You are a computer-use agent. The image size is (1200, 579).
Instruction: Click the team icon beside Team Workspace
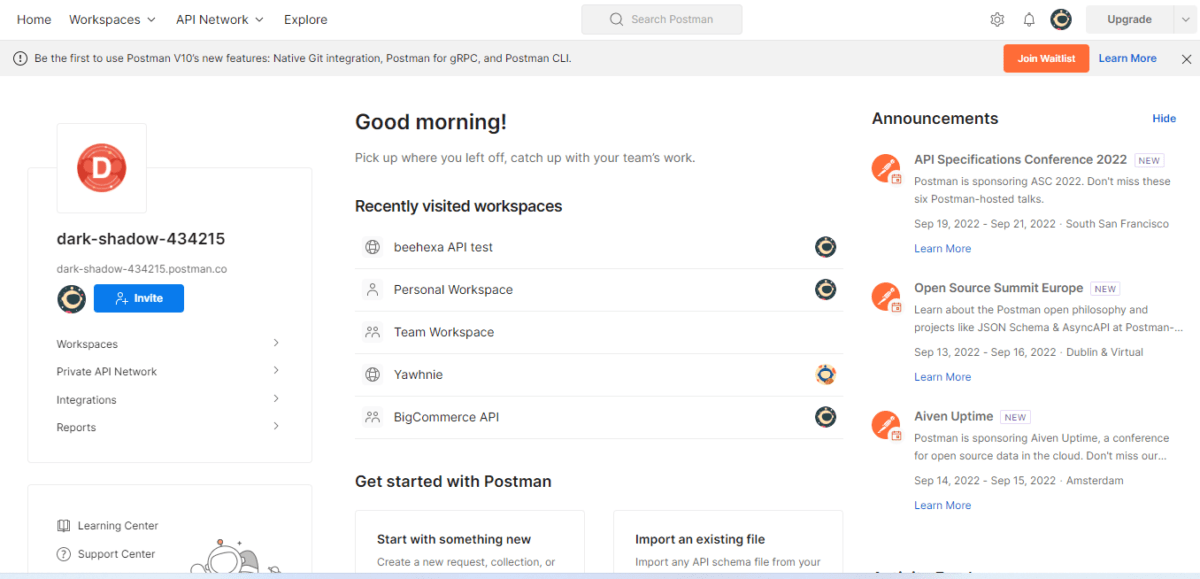coord(370,331)
